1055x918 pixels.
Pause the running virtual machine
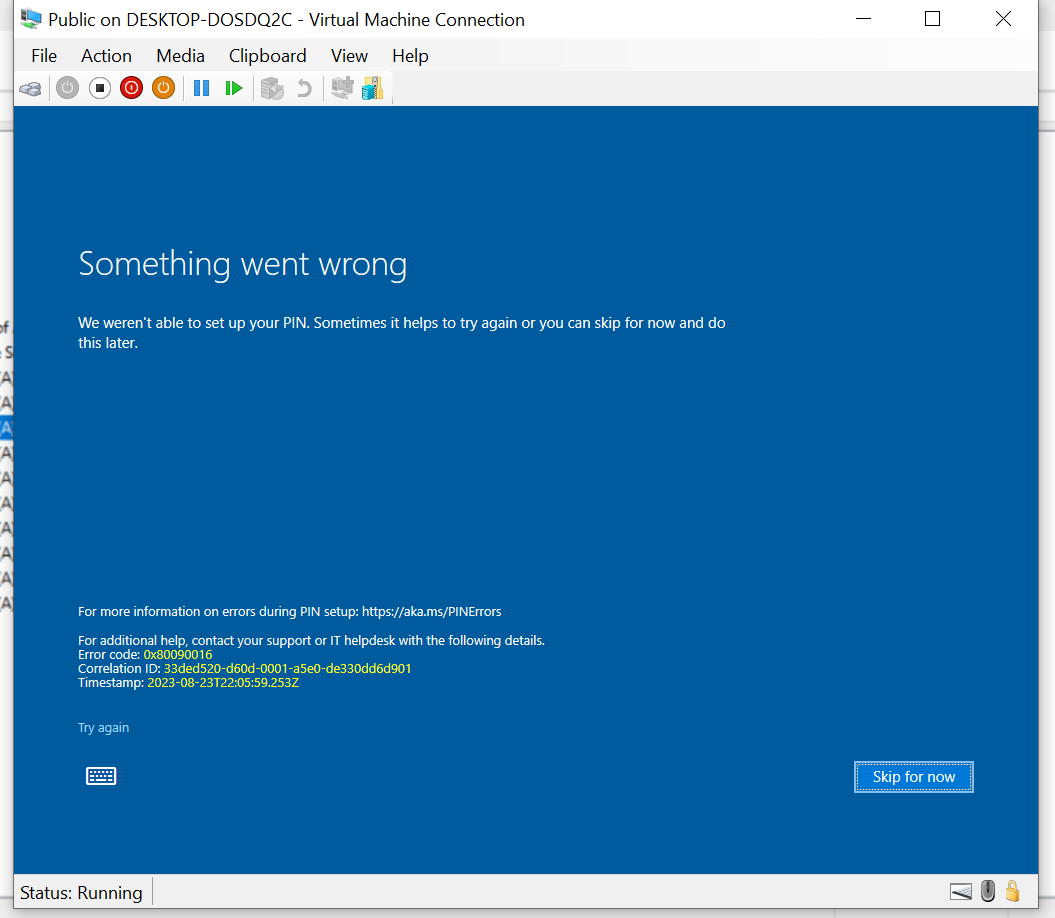201,88
